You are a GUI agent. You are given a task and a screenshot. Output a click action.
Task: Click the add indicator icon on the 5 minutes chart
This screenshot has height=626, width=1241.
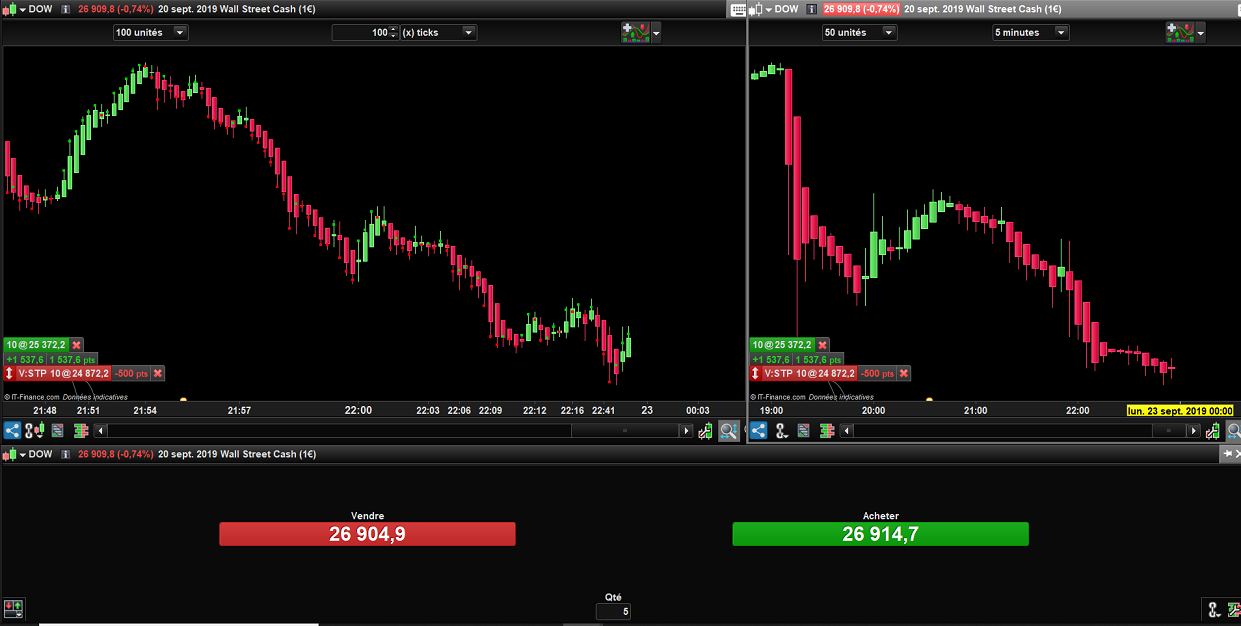[1180, 32]
